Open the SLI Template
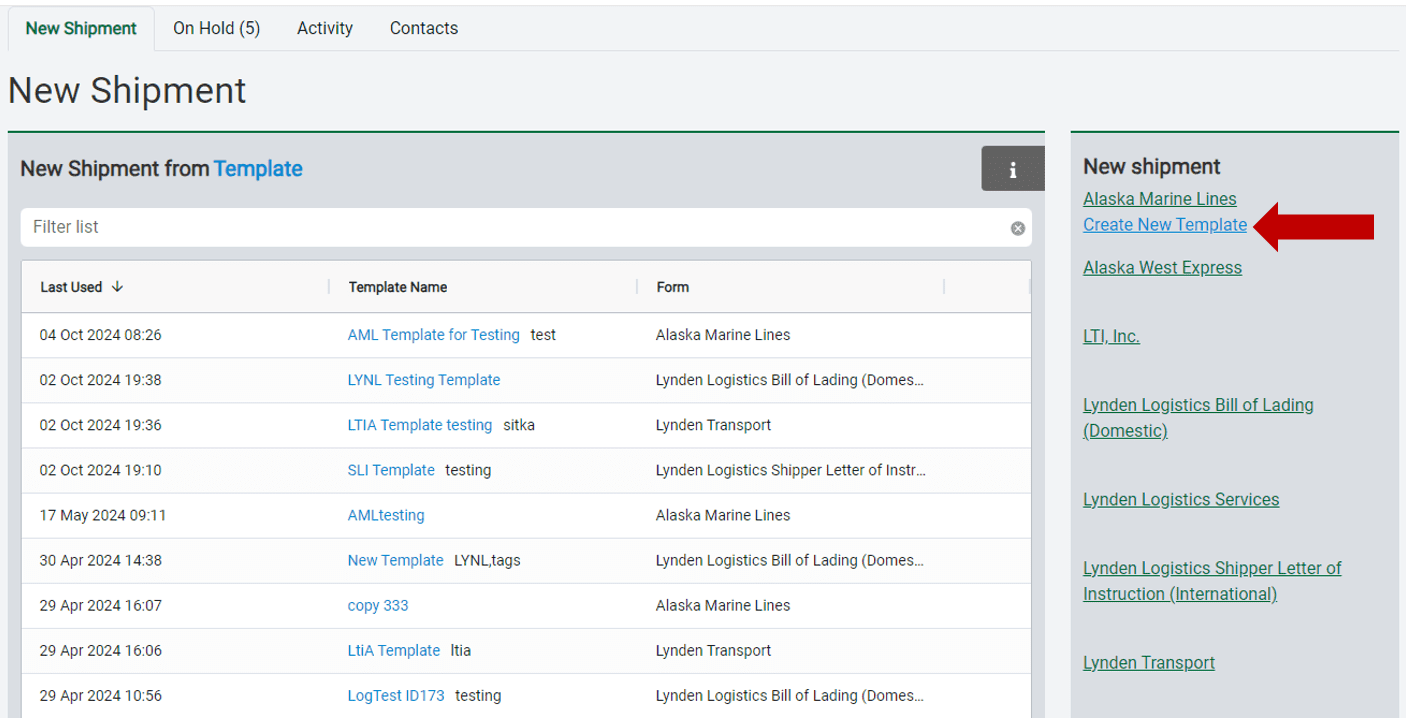This screenshot has height=718, width=1406. pyautogui.click(x=391, y=470)
